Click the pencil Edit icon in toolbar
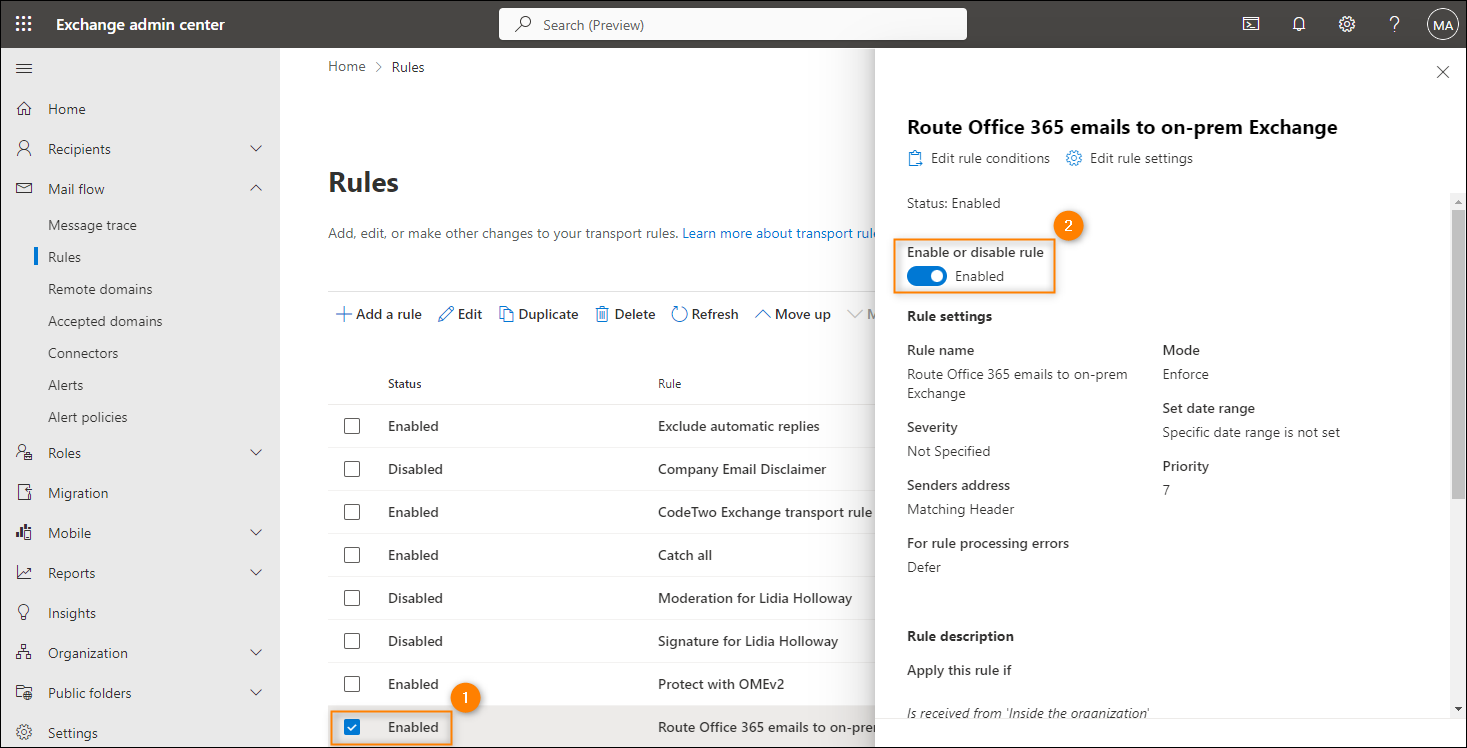 [446, 314]
